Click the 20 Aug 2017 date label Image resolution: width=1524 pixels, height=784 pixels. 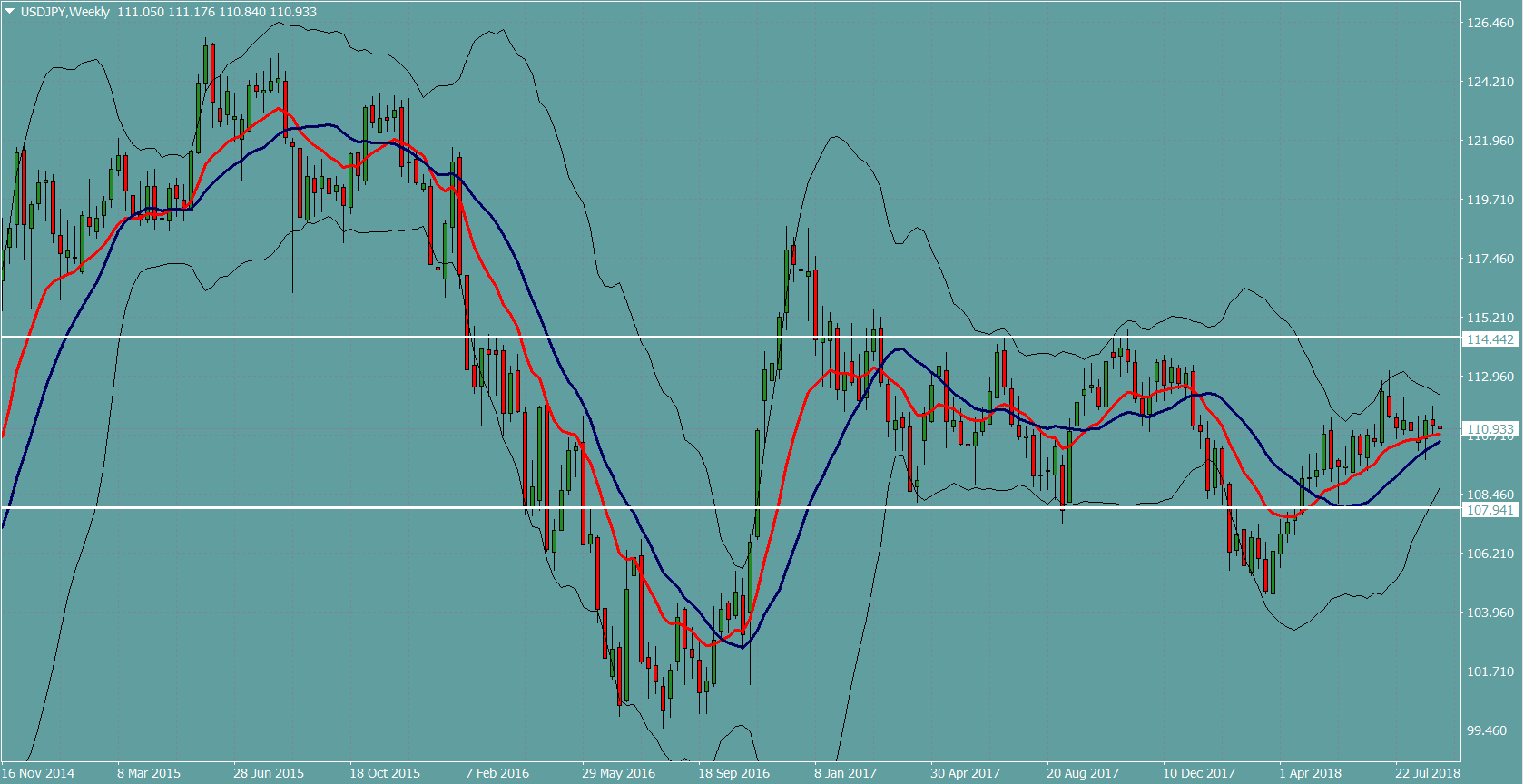coord(1083,773)
